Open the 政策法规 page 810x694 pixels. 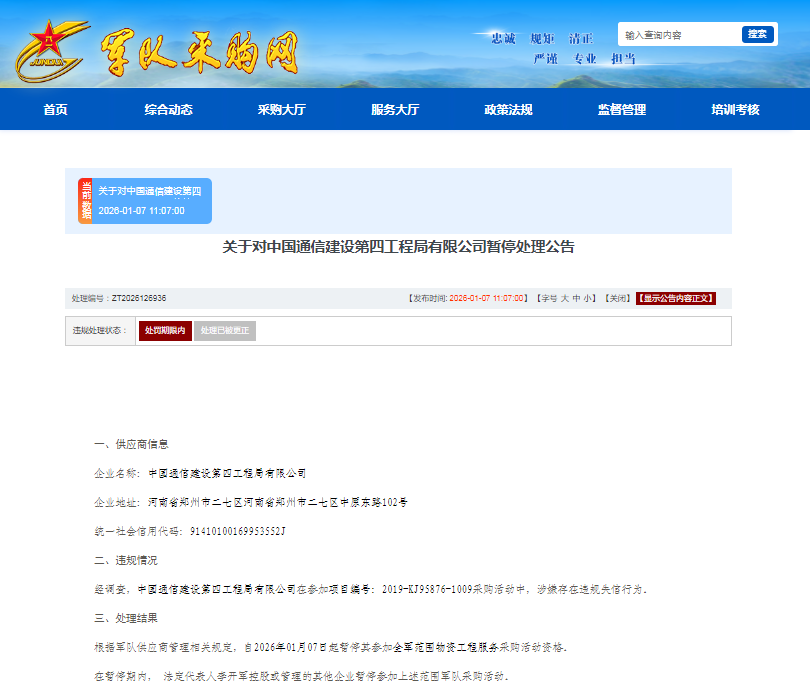click(x=508, y=110)
